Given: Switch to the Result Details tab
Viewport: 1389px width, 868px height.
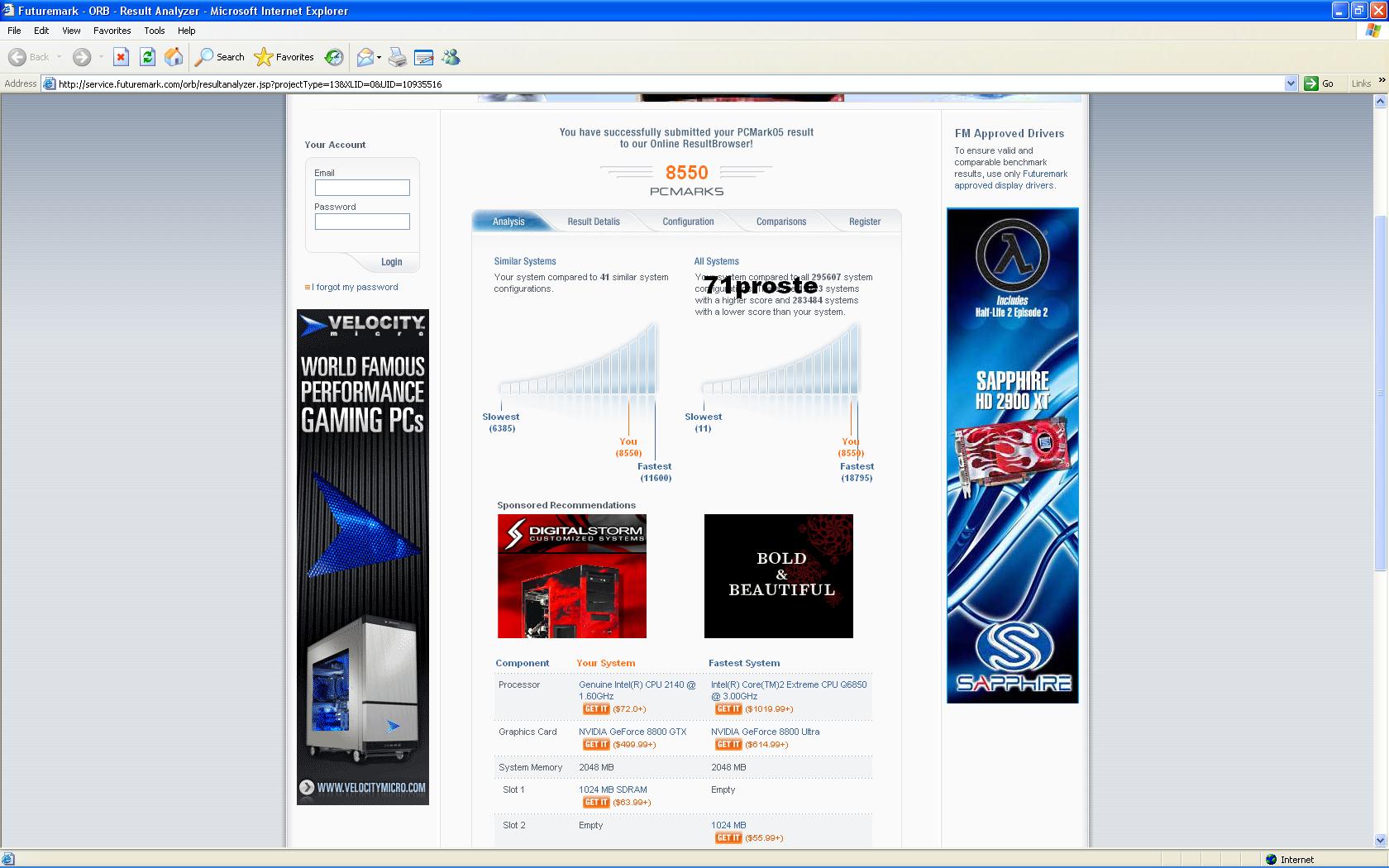Looking at the screenshot, I should [594, 222].
